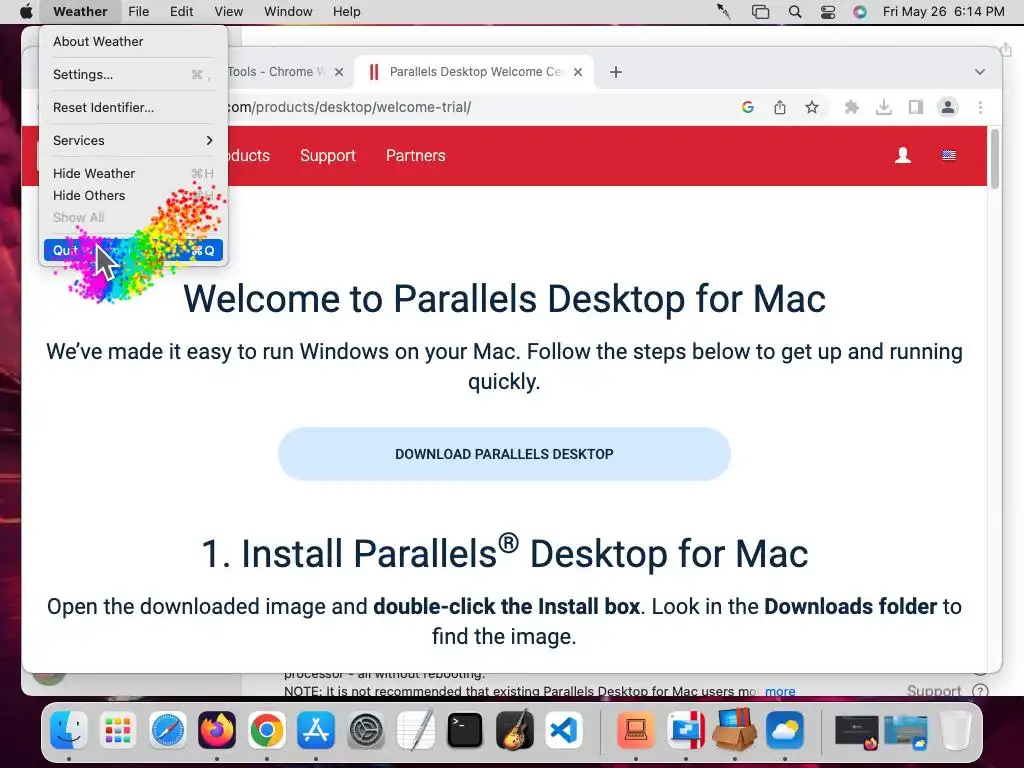
Task: Click the Stage Manager windows icon in menu bar
Action: tap(760, 11)
